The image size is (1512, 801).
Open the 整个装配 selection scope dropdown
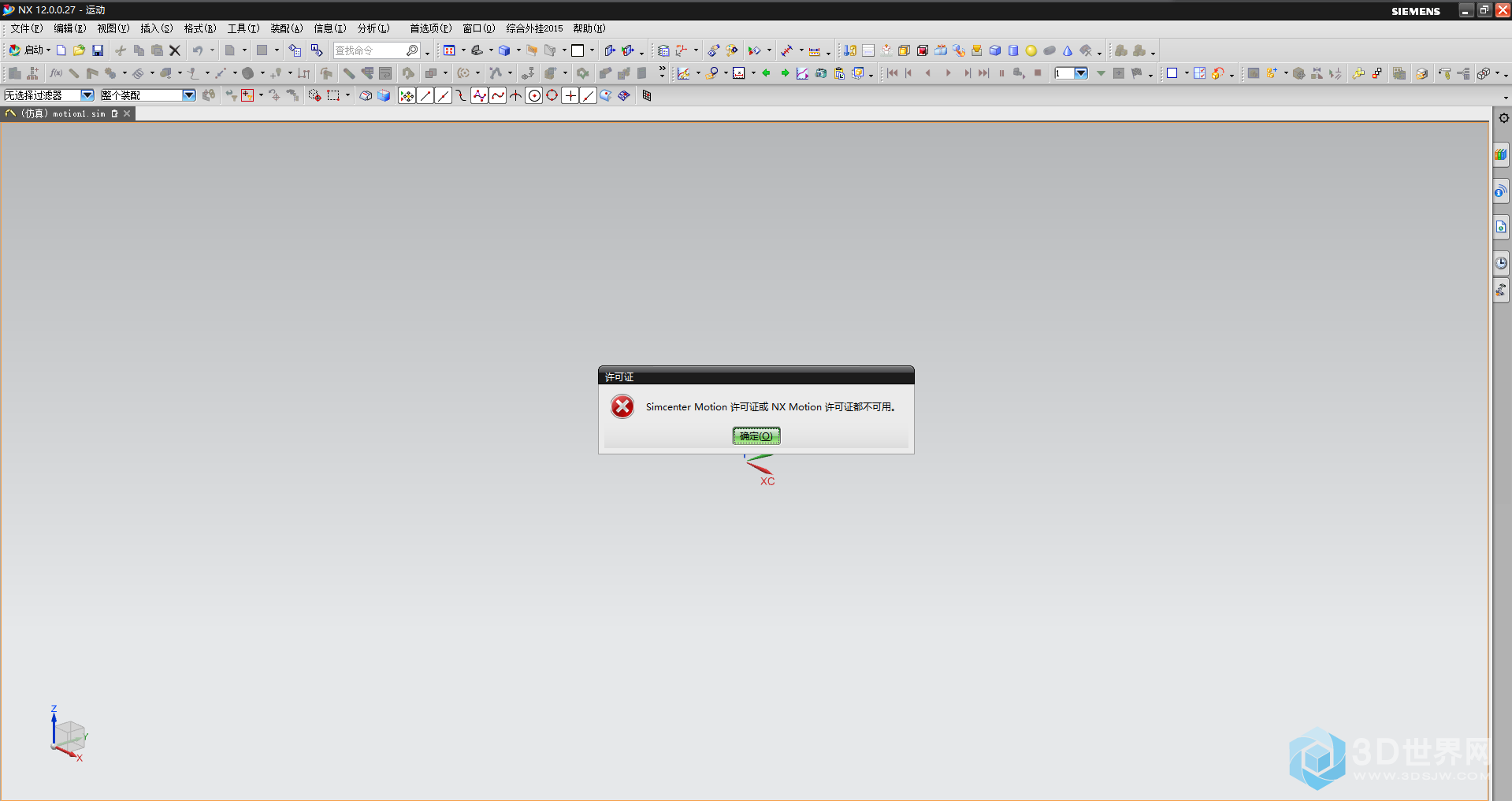point(147,95)
